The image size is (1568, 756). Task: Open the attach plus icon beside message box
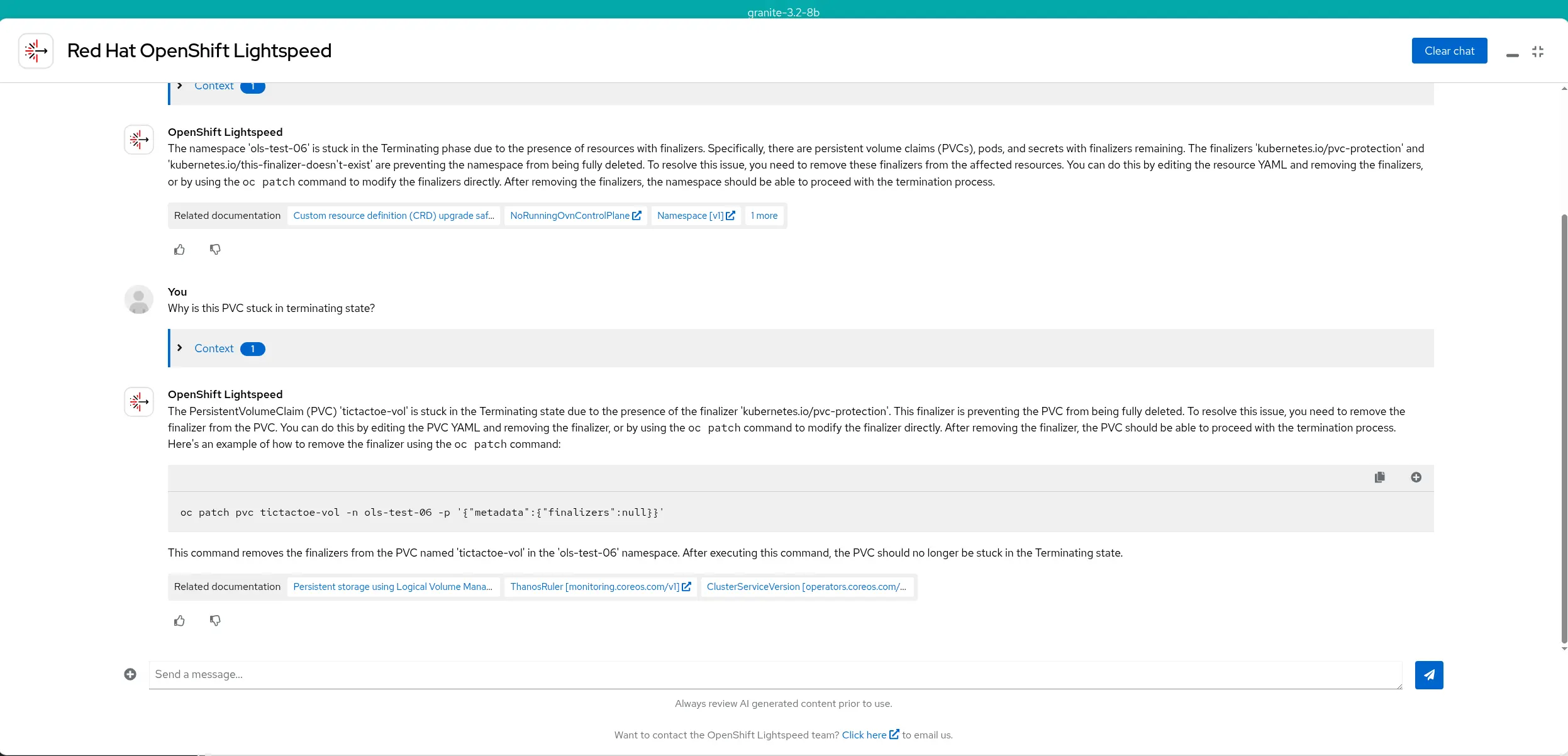pyautogui.click(x=130, y=674)
